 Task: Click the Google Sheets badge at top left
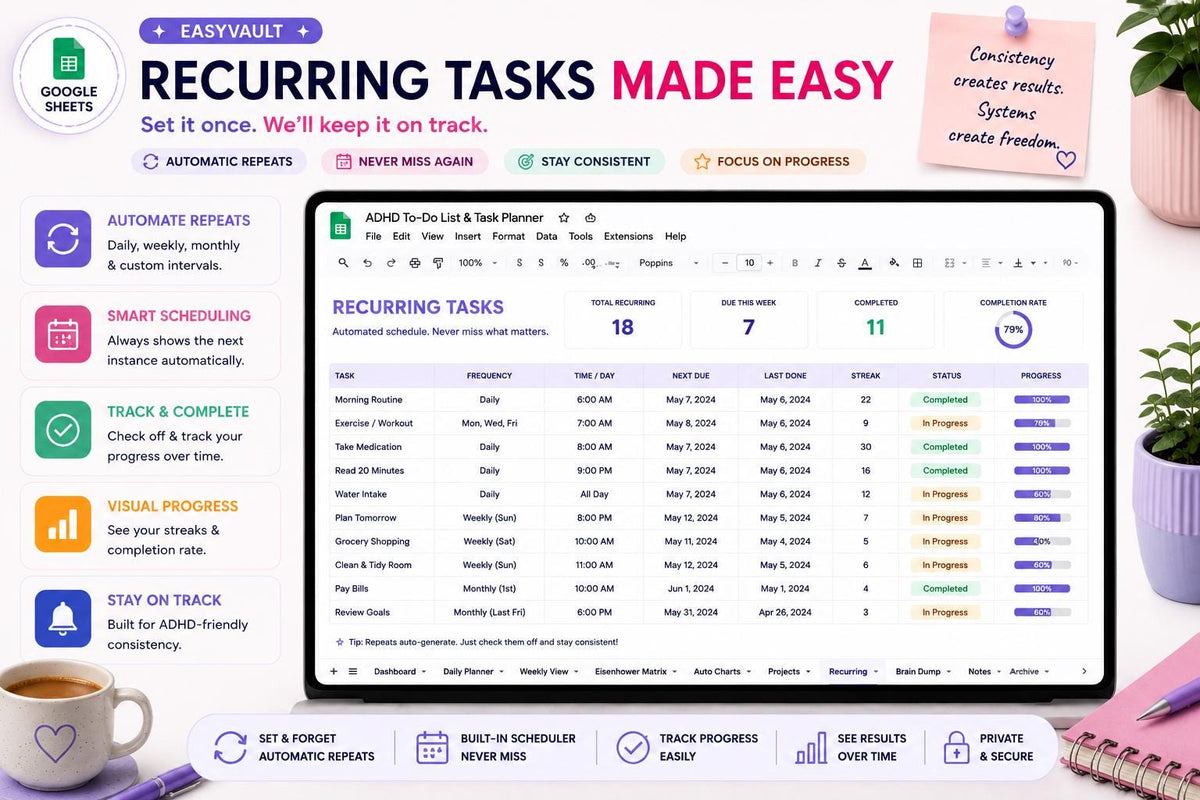click(68, 75)
